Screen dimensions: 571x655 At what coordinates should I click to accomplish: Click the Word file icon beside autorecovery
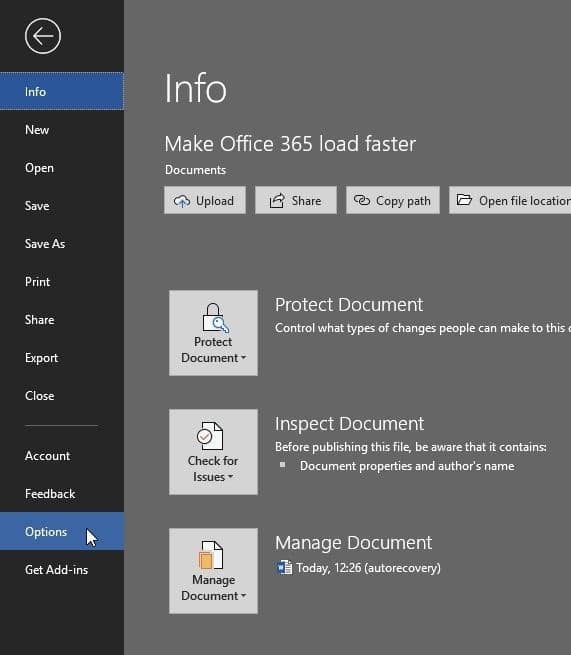click(x=284, y=568)
